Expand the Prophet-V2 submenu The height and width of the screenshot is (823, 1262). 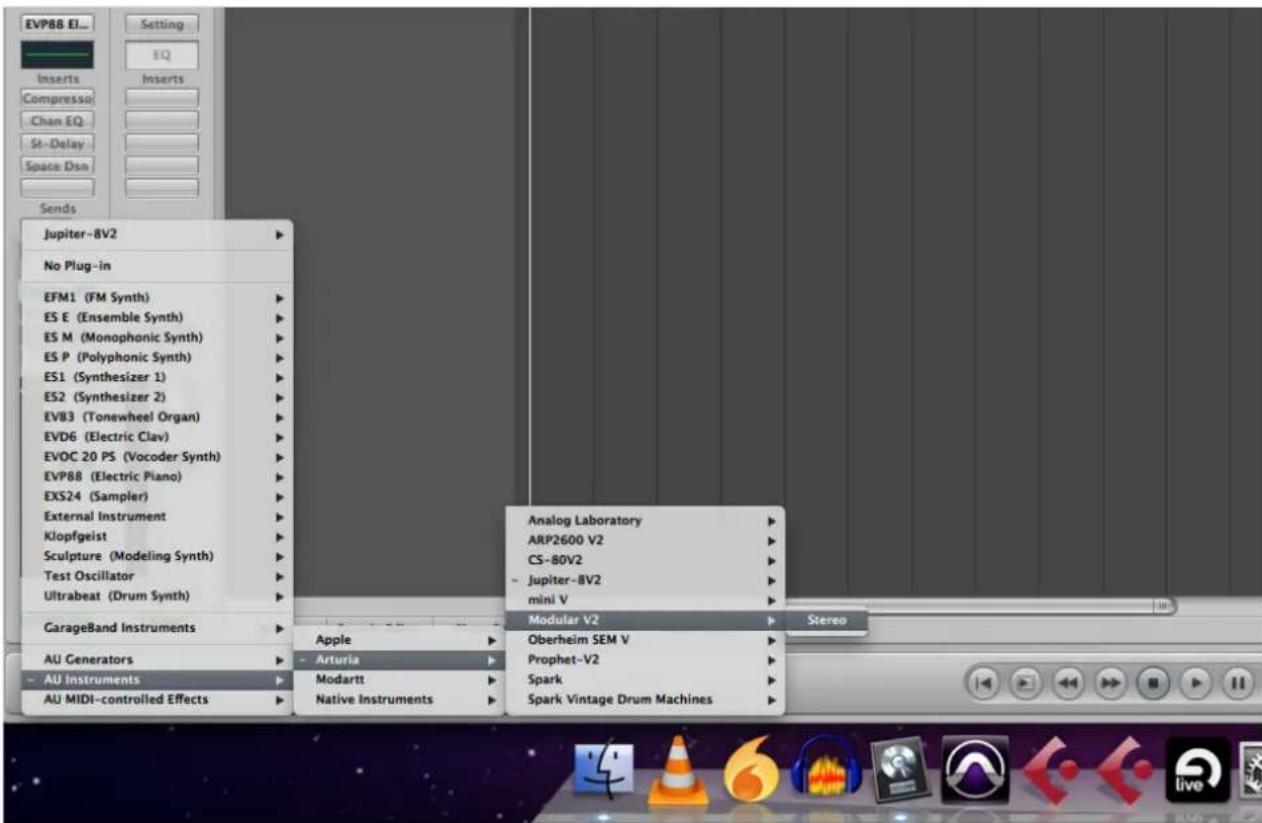pos(646,659)
